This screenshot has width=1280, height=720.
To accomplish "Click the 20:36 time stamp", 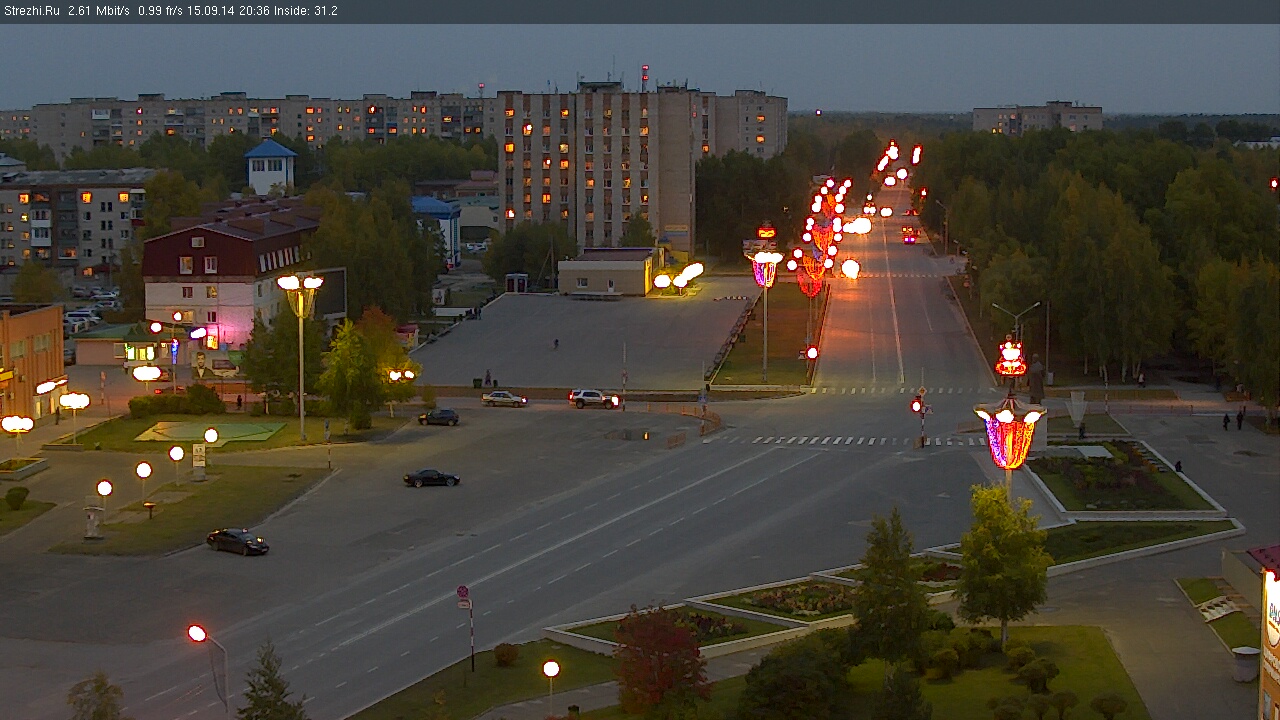I will tap(254, 11).
